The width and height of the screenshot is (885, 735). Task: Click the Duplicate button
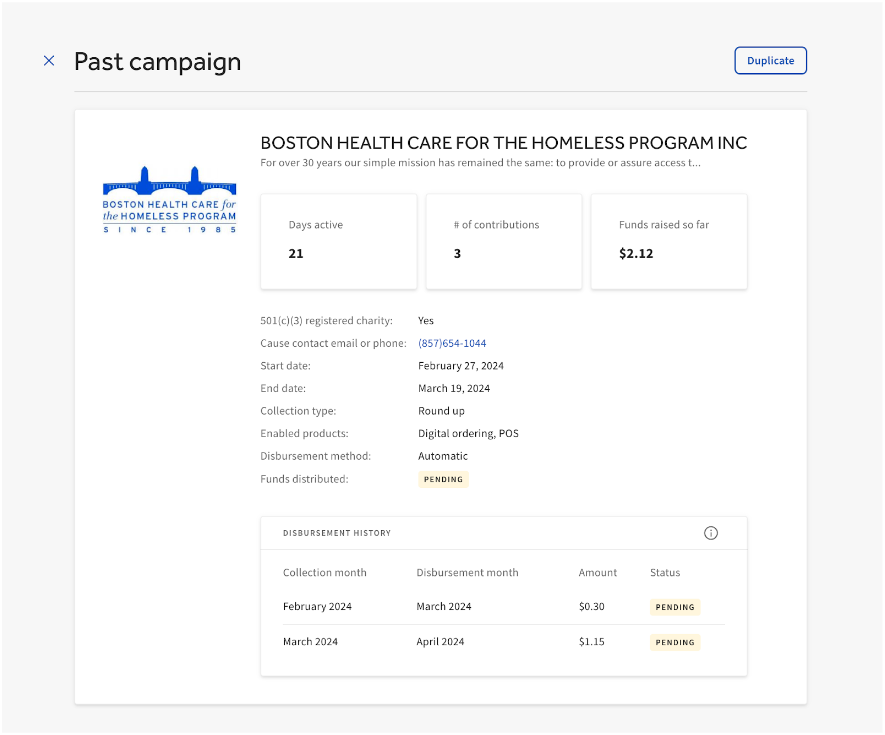[x=770, y=61]
